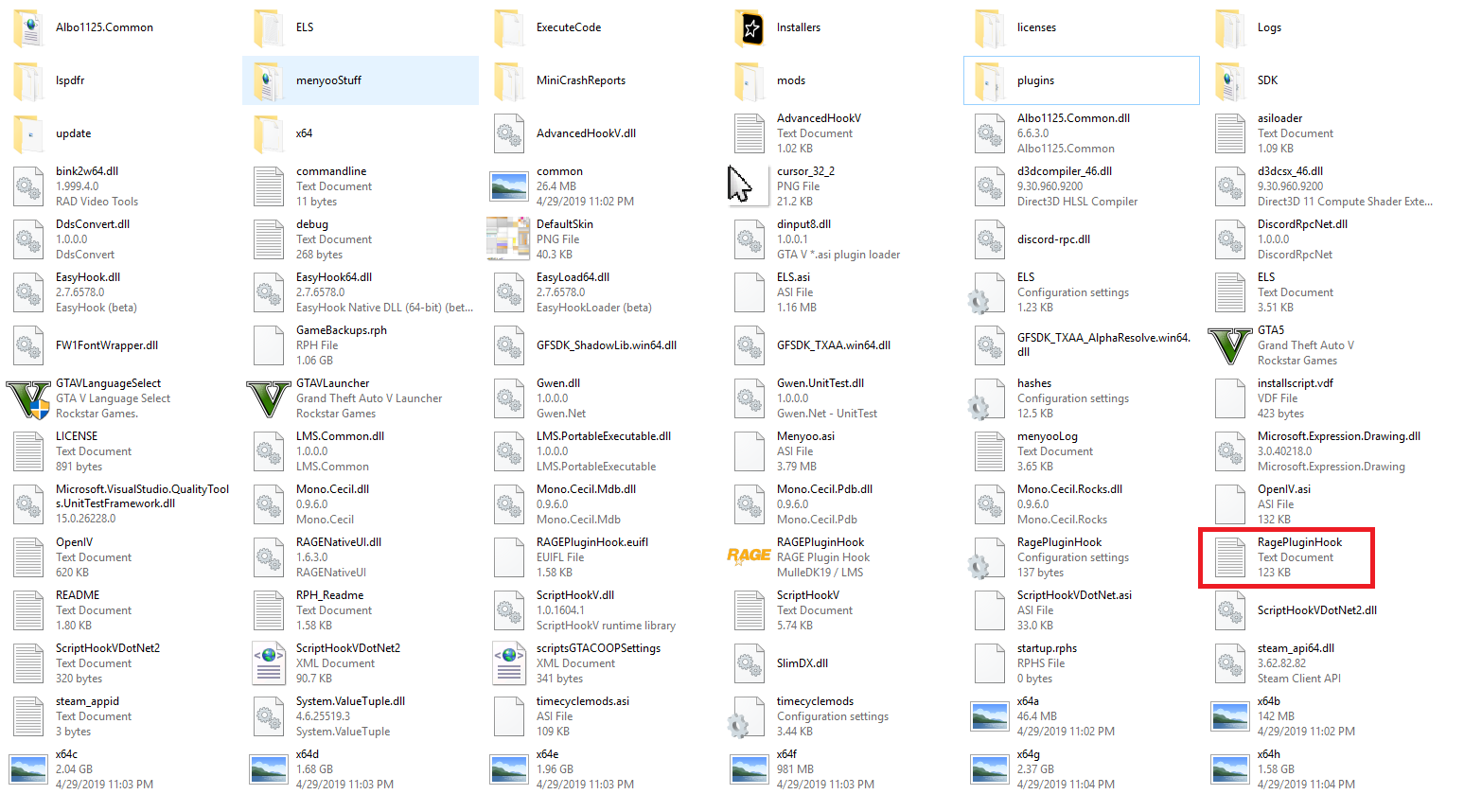Select the licenses folder icon

pyautogui.click(x=990, y=27)
